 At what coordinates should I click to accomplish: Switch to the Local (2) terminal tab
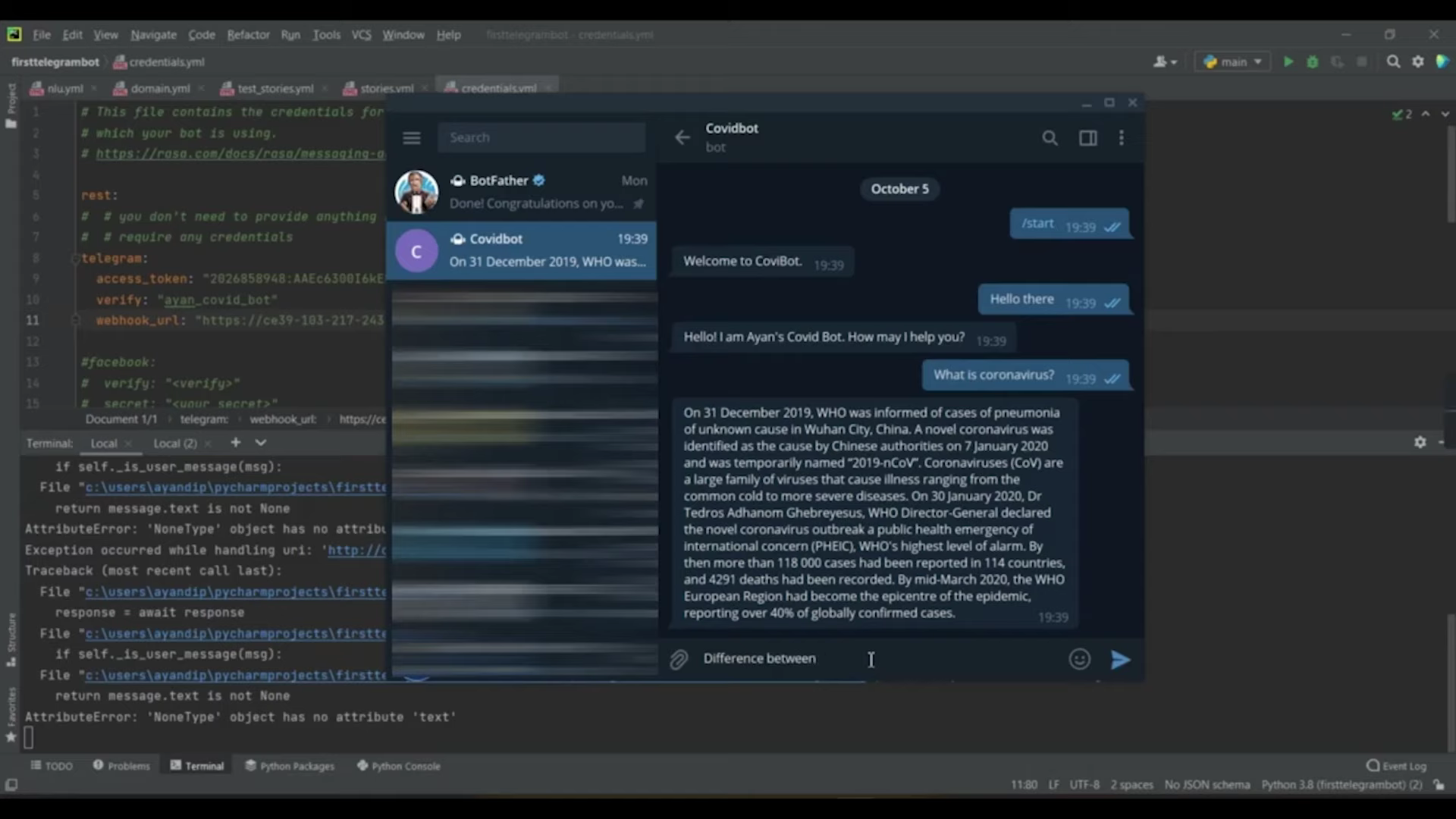tap(174, 444)
